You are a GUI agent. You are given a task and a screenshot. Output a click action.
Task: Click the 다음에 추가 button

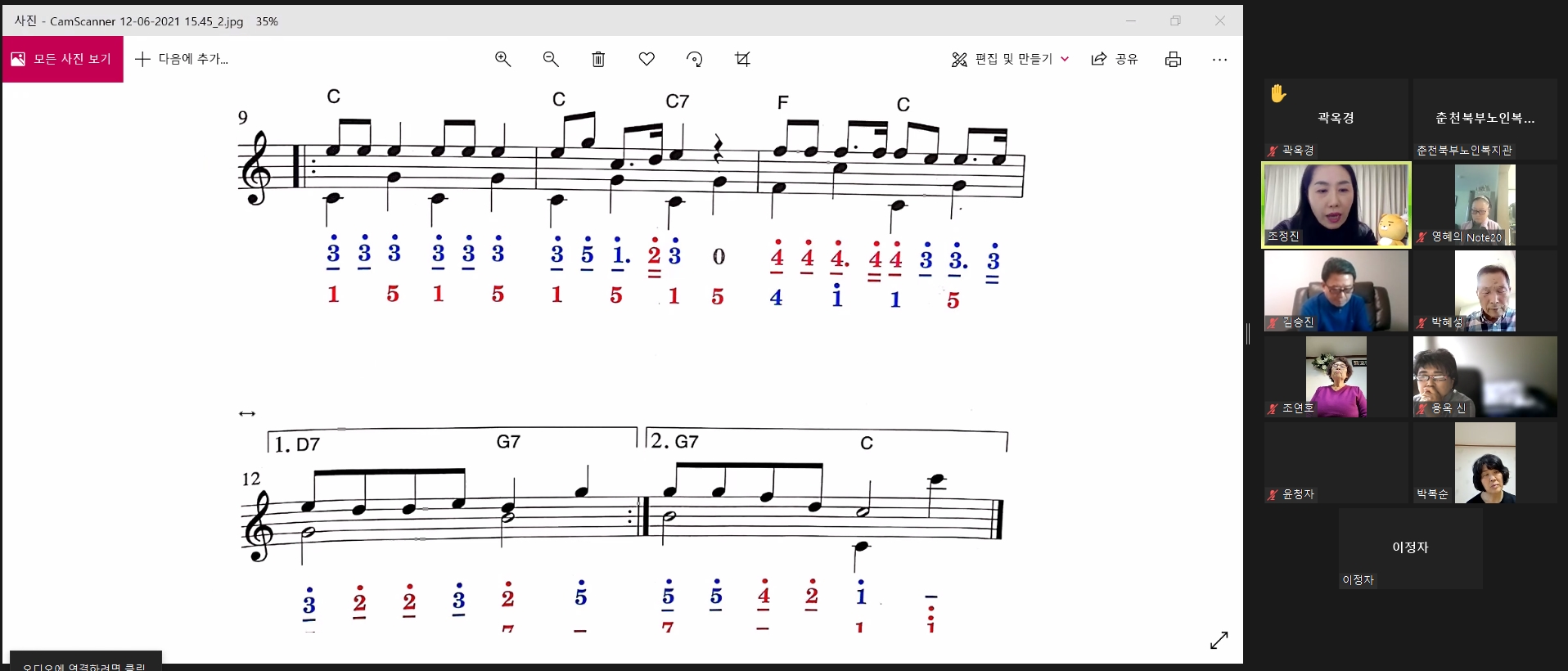(x=182, y=59)
